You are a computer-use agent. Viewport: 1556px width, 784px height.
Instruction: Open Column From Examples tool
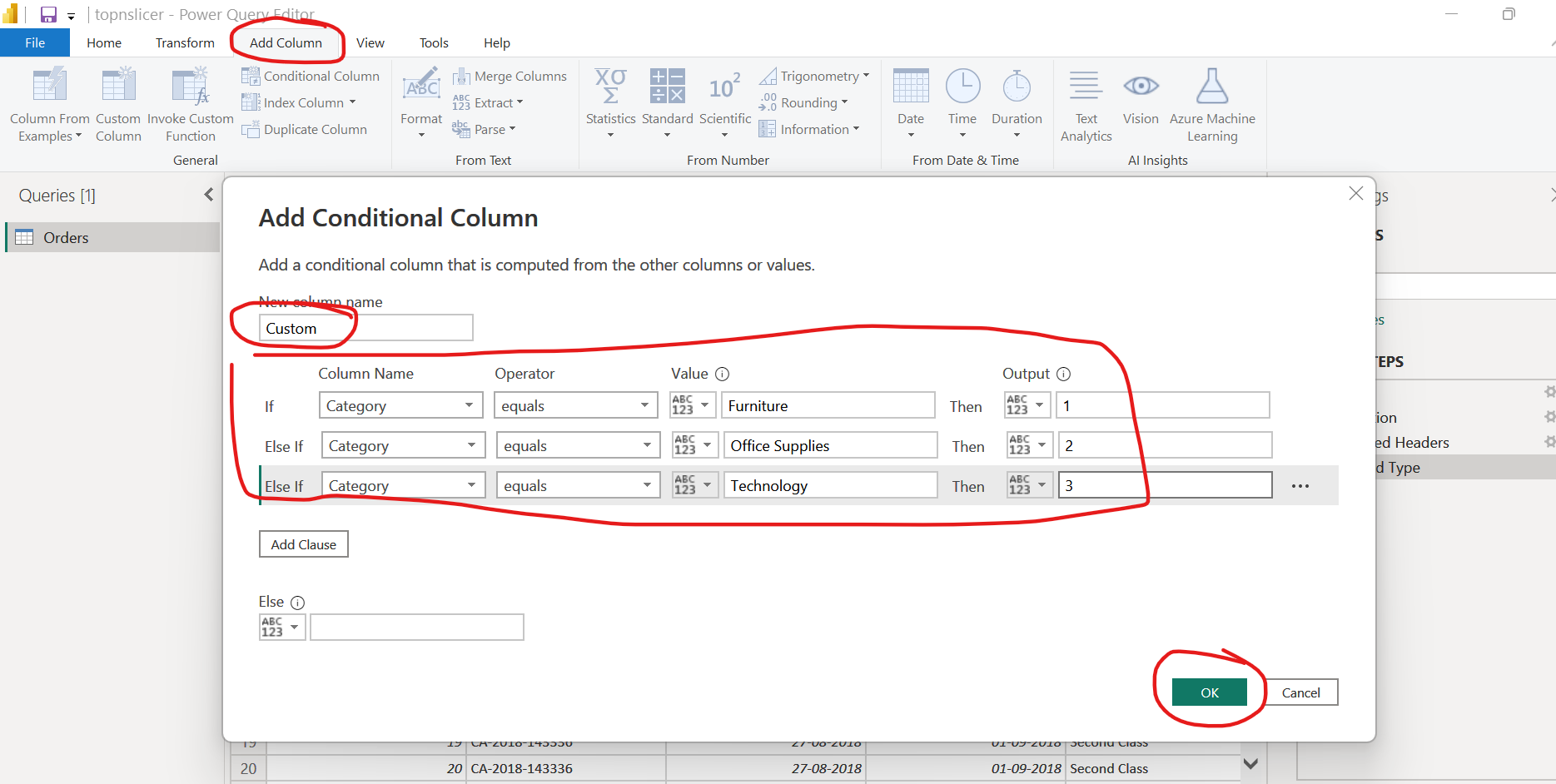(x=49, y=106)
